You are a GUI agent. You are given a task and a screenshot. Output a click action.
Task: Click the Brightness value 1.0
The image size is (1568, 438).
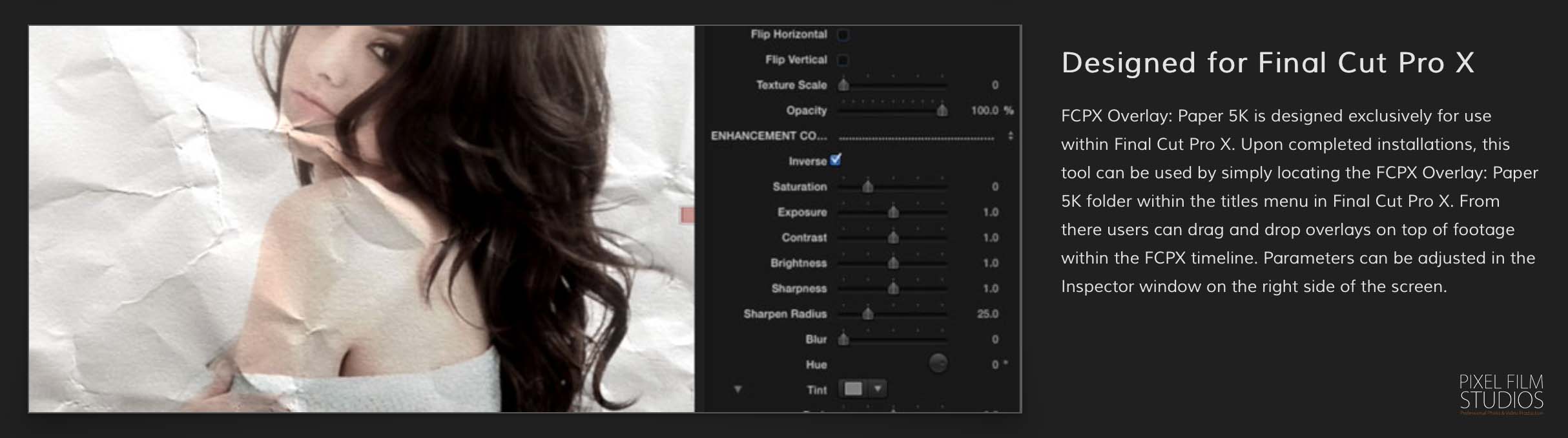click(991, 263)
